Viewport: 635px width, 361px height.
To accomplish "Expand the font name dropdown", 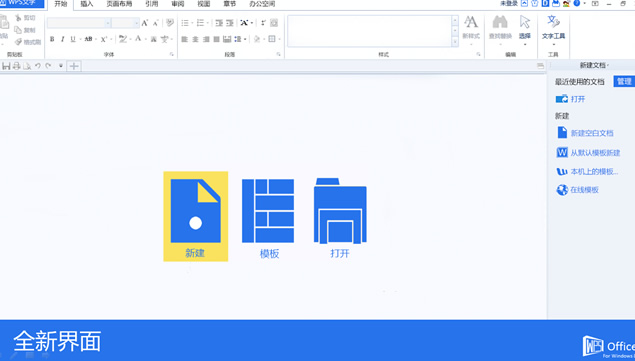I will (x=108, y=23).
